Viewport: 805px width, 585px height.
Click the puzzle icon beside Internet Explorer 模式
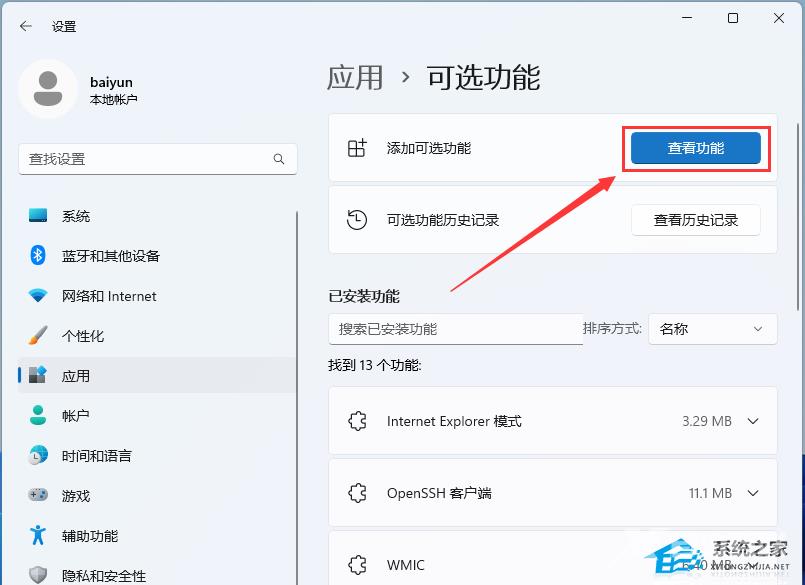point(357,421)
